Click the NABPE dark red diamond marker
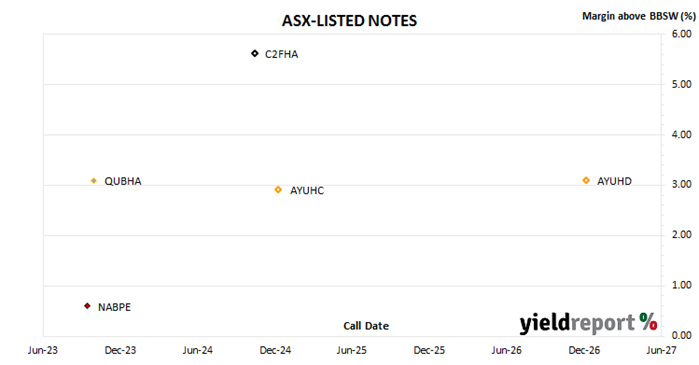Viewport: 699px width, 365px height. [x=87, y=306]
